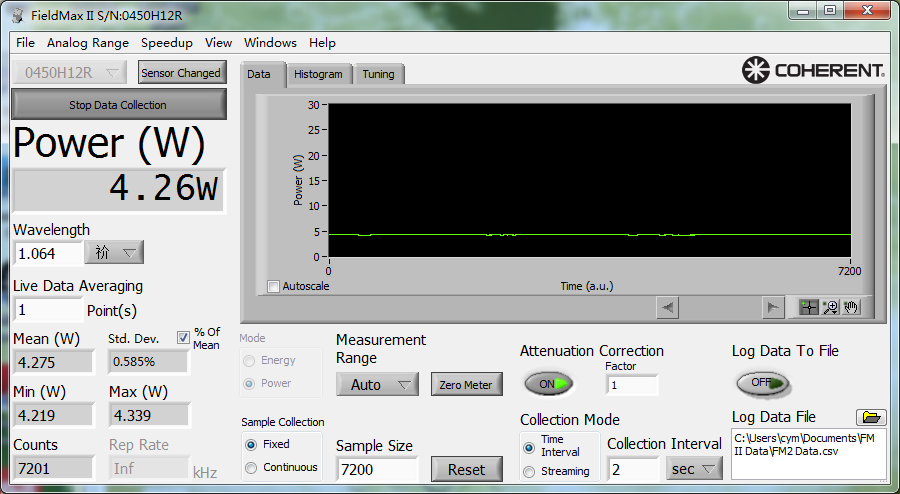Maximize the FieldMax II window
The height and width of the screenshot is (494, 900).
[x=831, y=11]
